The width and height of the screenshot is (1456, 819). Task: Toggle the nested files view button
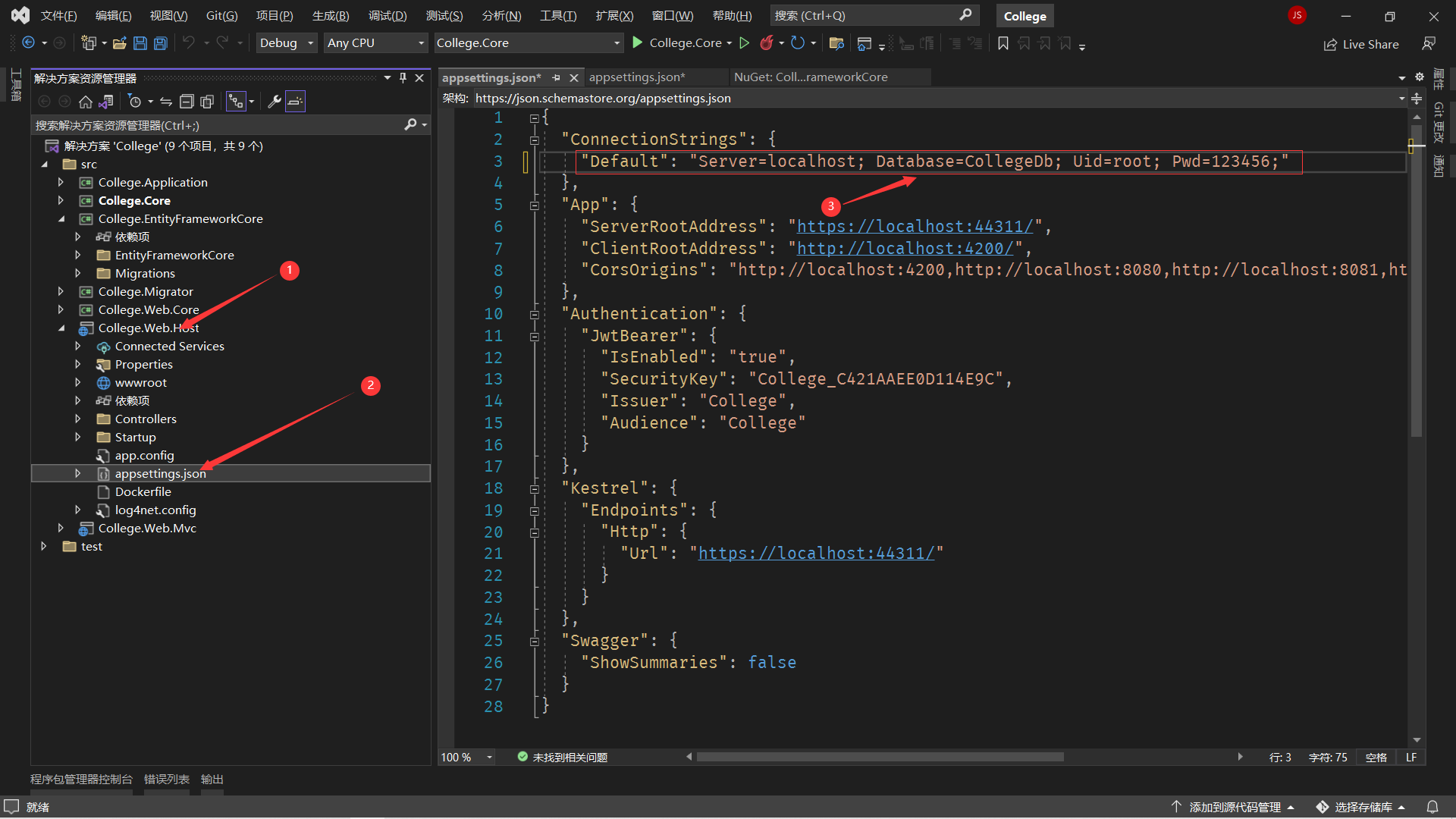click(x=236, y=102)
